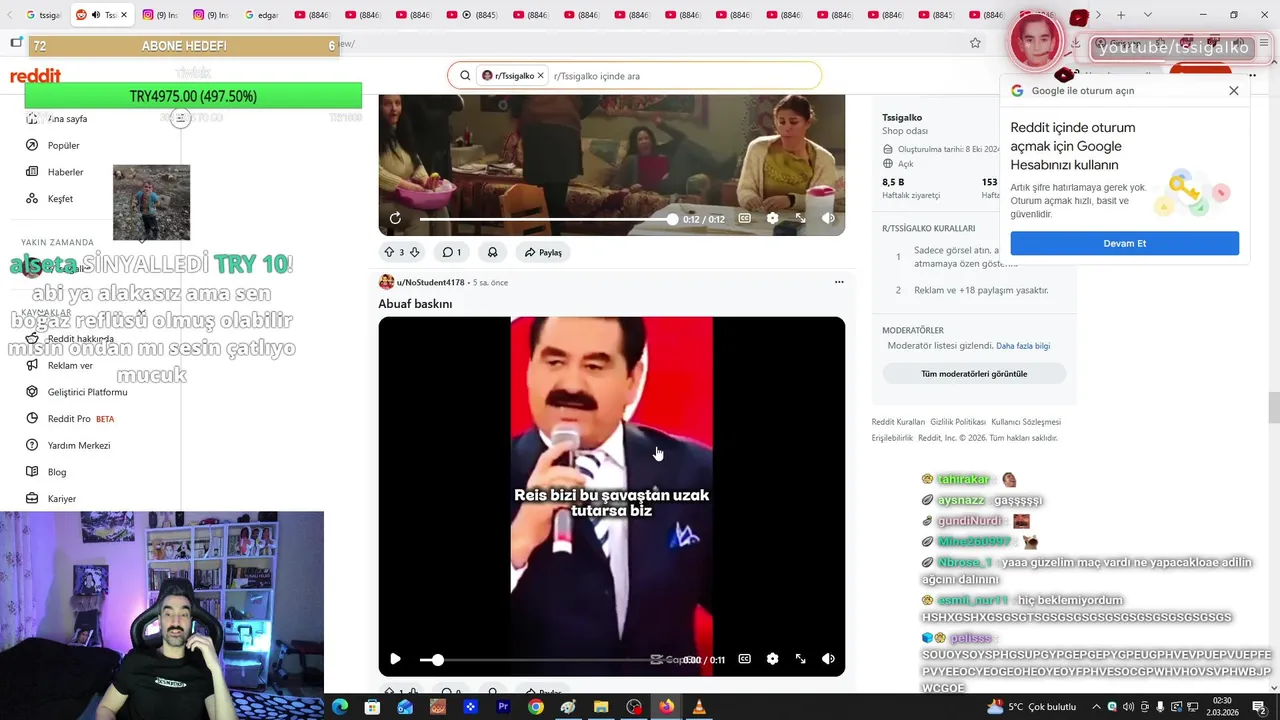Click Tüm moderatörleri görüntüle button
This screenshot has height=720, width=1280.
[x=974, y=374]
